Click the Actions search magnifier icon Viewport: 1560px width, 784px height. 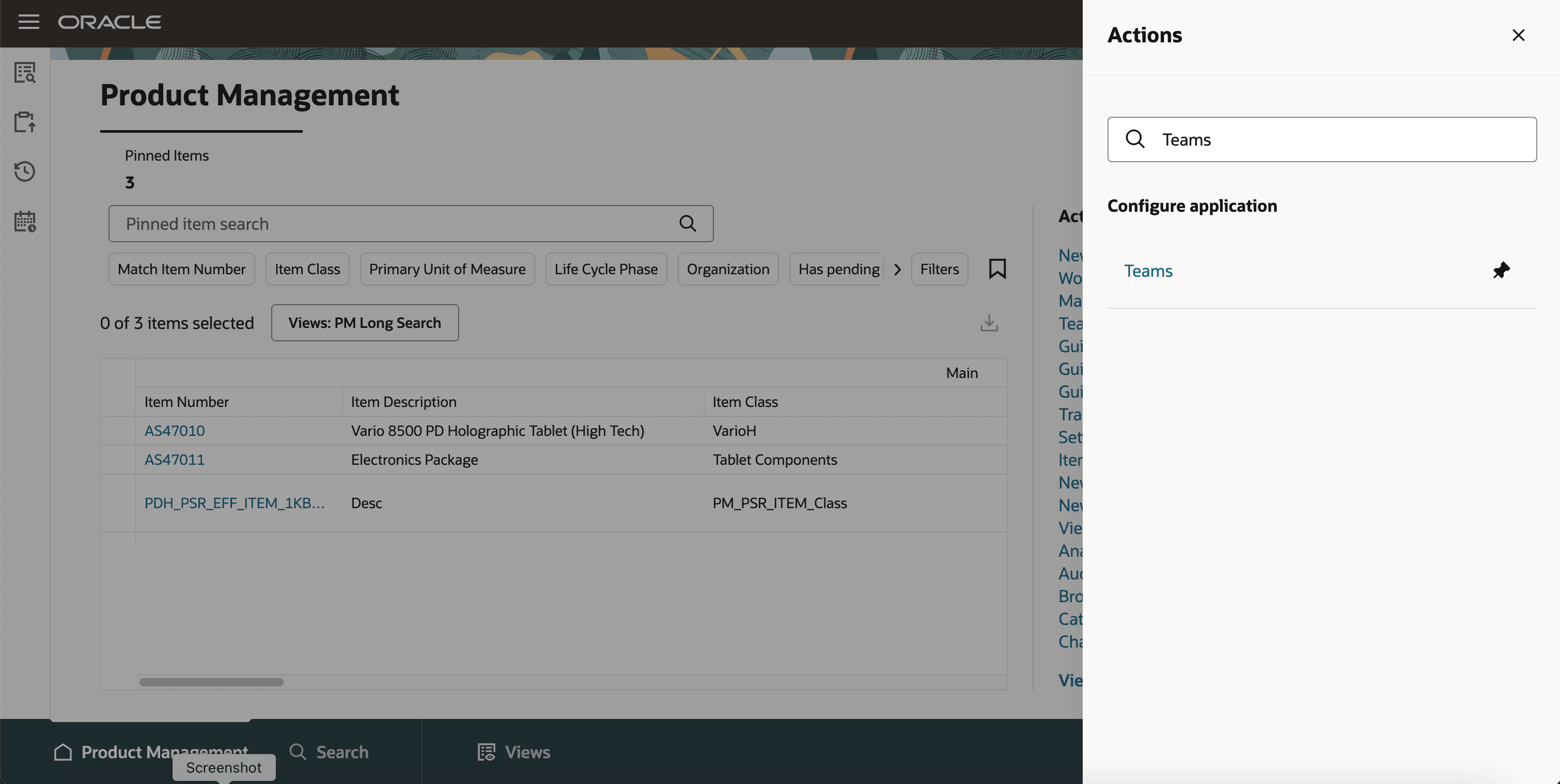(x=1135, y=139)
